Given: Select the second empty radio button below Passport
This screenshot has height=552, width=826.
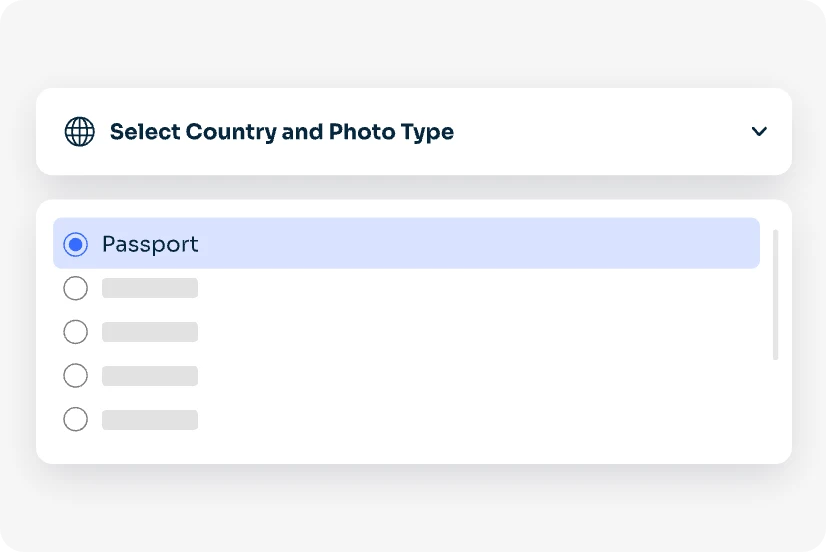Looking at the screenshot, I should click(75, 332).
